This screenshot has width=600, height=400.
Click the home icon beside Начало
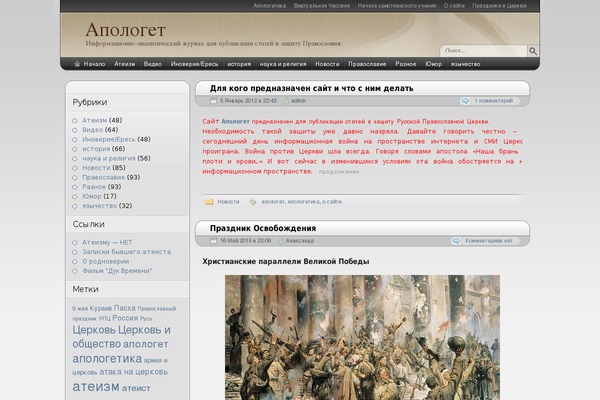pyautogui.click(x=77, y=64)
